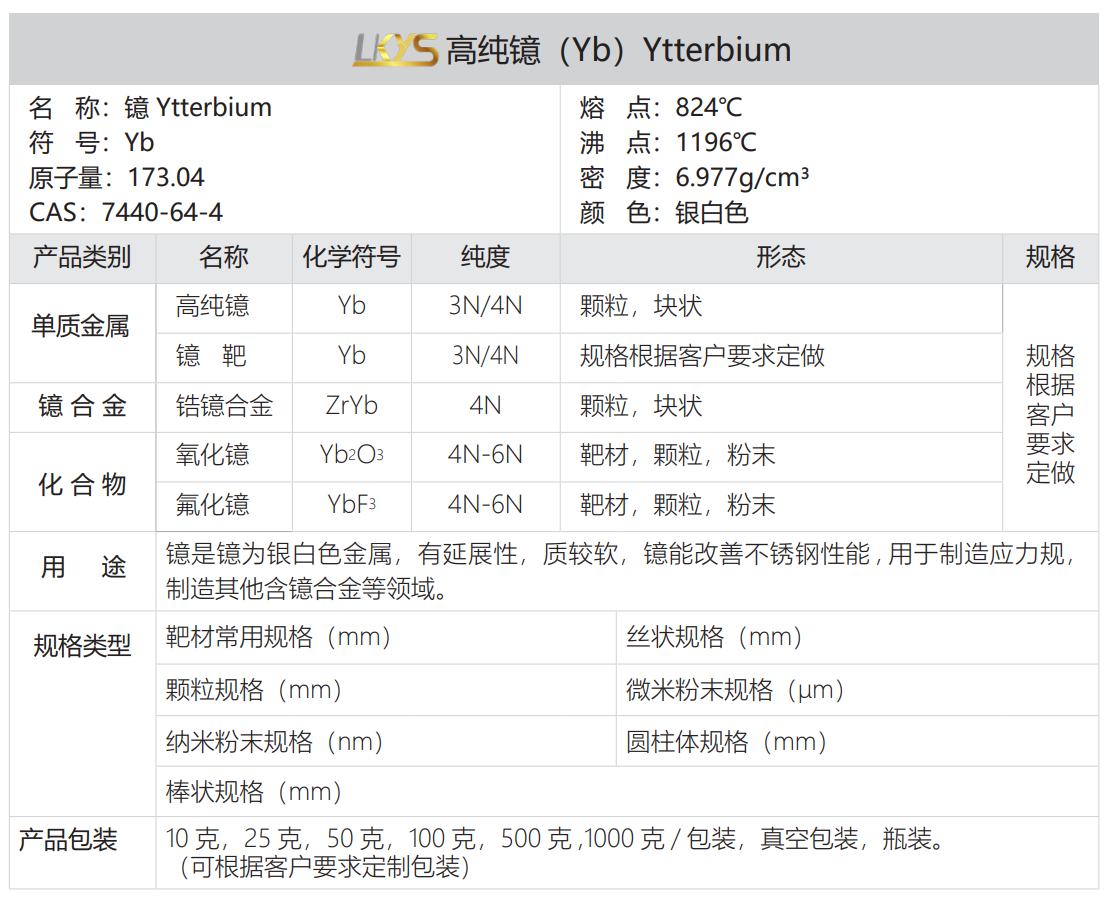Click the YbF3 formula cell
This screenshot has height=901, width=1110.
351,505
